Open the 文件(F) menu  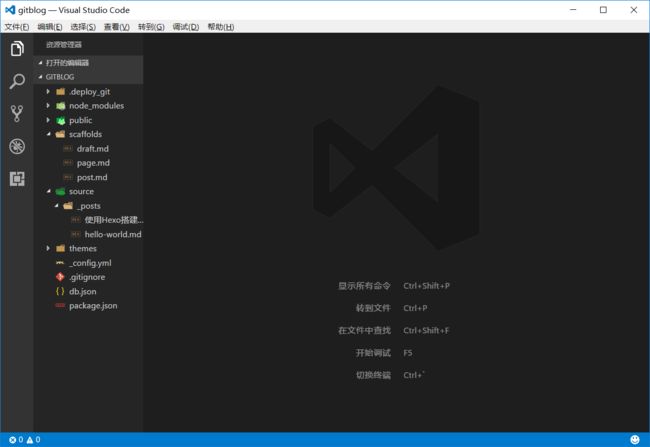(x=17, y=27)
